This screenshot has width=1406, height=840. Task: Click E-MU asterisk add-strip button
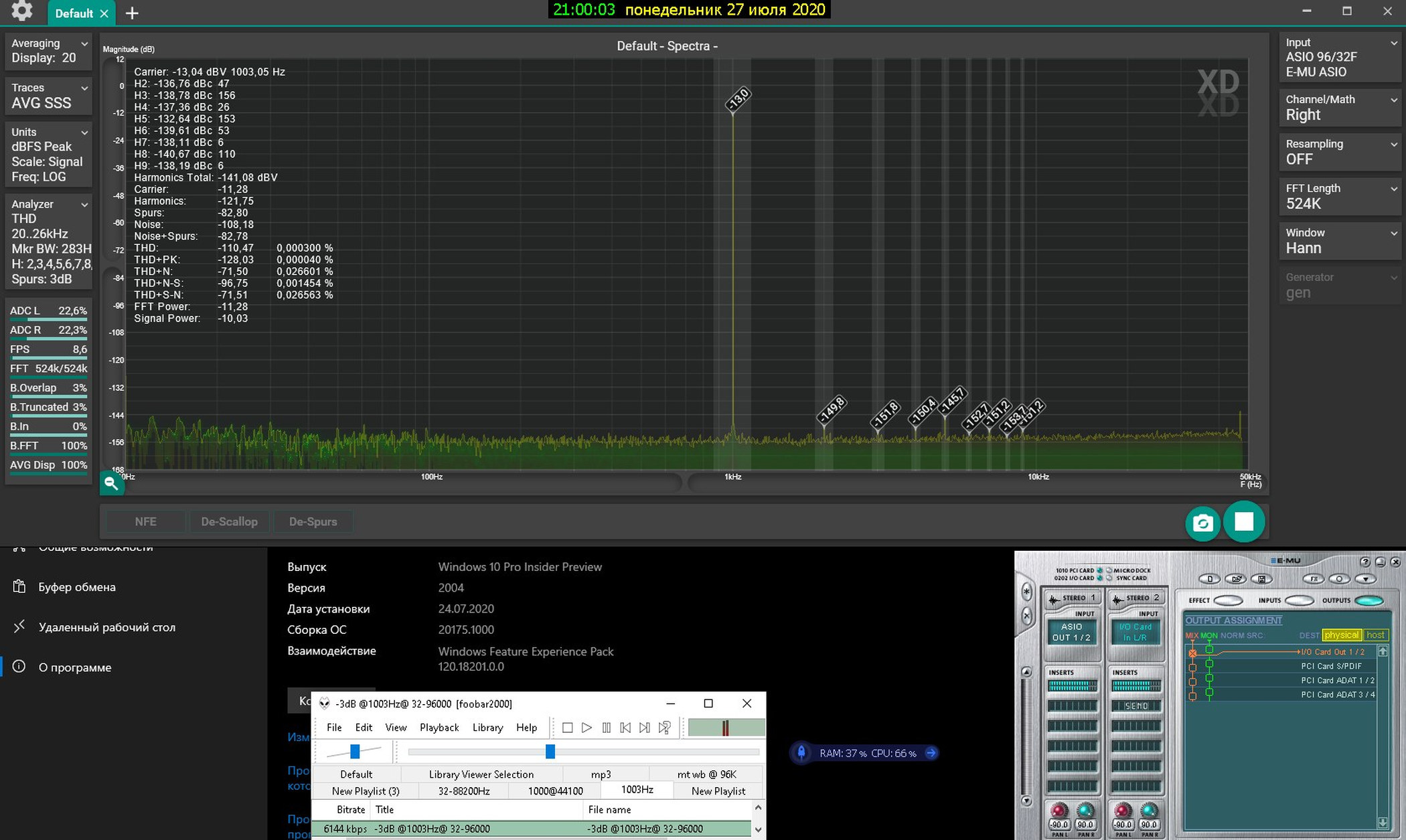point(1026,592)
